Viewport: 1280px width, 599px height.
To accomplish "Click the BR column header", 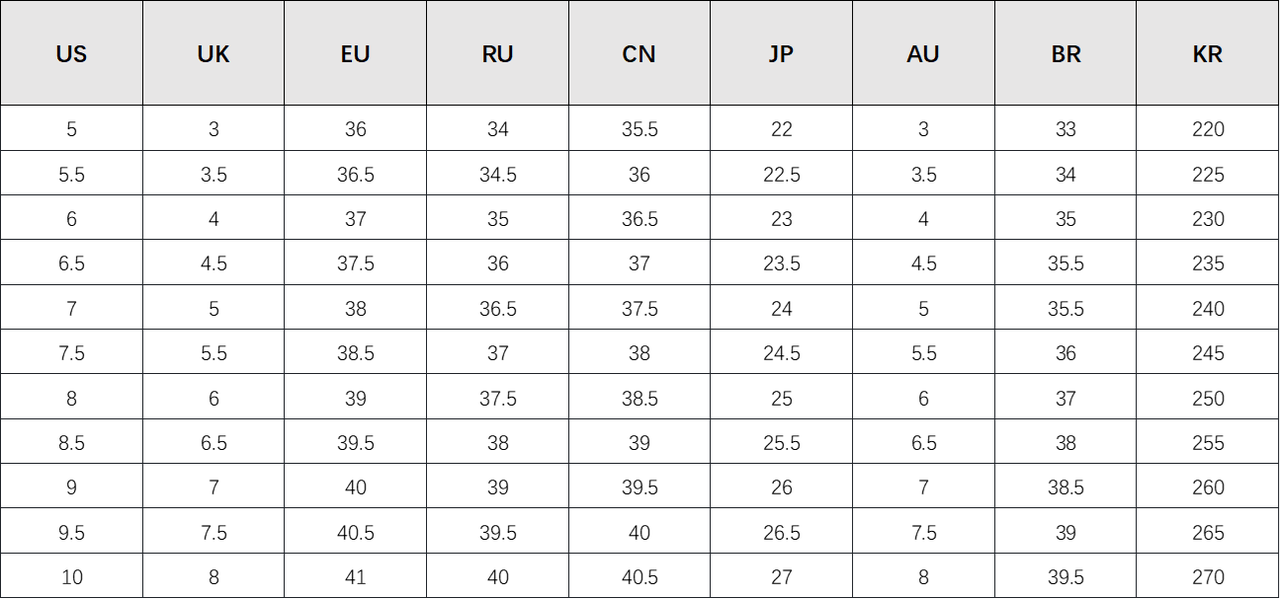I will coord(1066,54).
